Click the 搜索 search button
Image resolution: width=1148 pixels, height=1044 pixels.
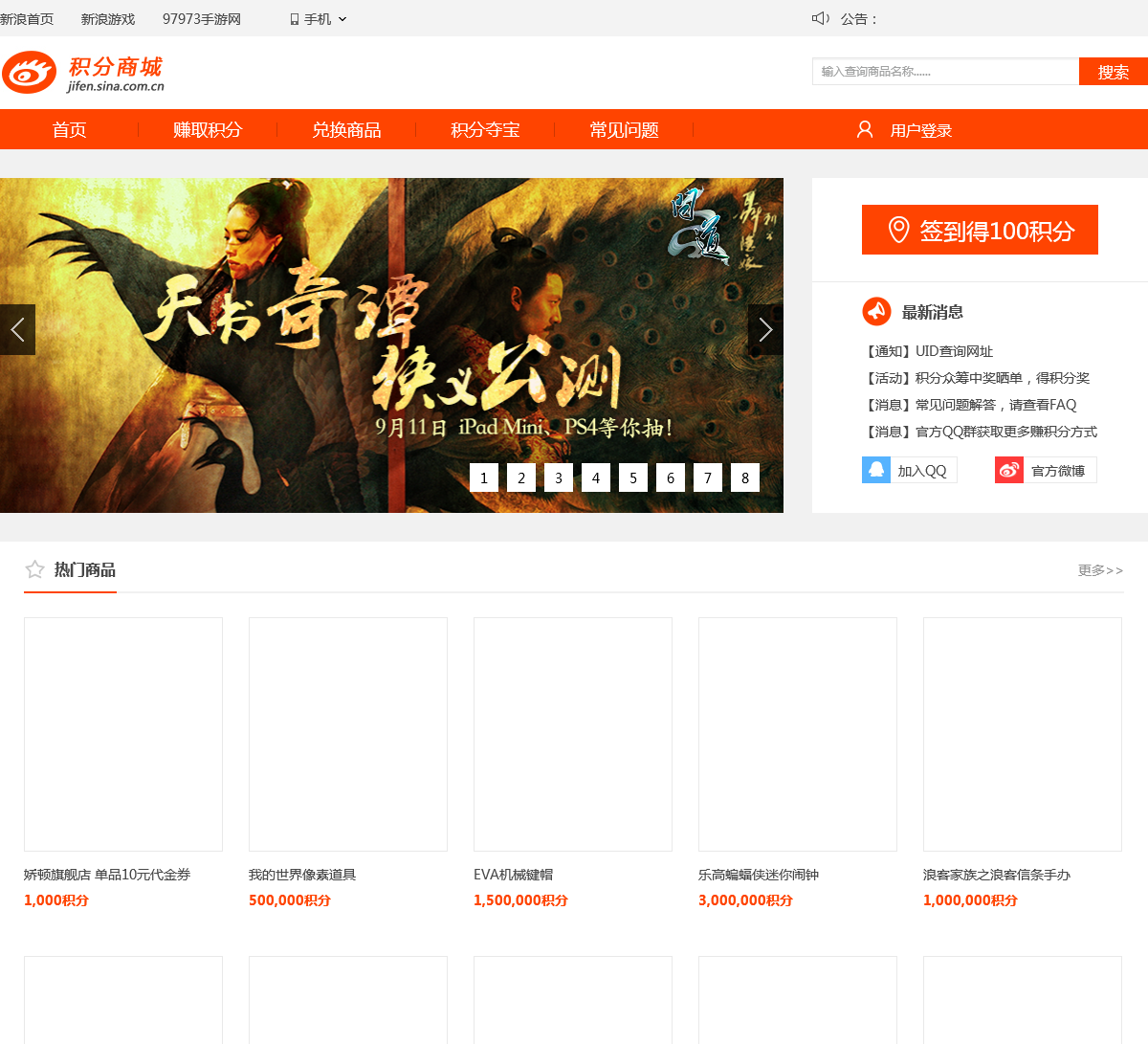[x=1114, y=72]
